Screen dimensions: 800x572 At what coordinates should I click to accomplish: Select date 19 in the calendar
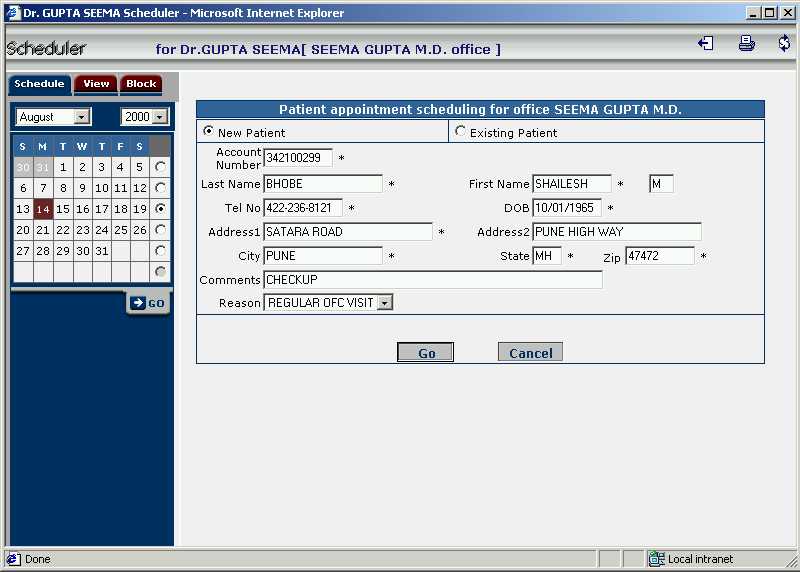(140, 209)
